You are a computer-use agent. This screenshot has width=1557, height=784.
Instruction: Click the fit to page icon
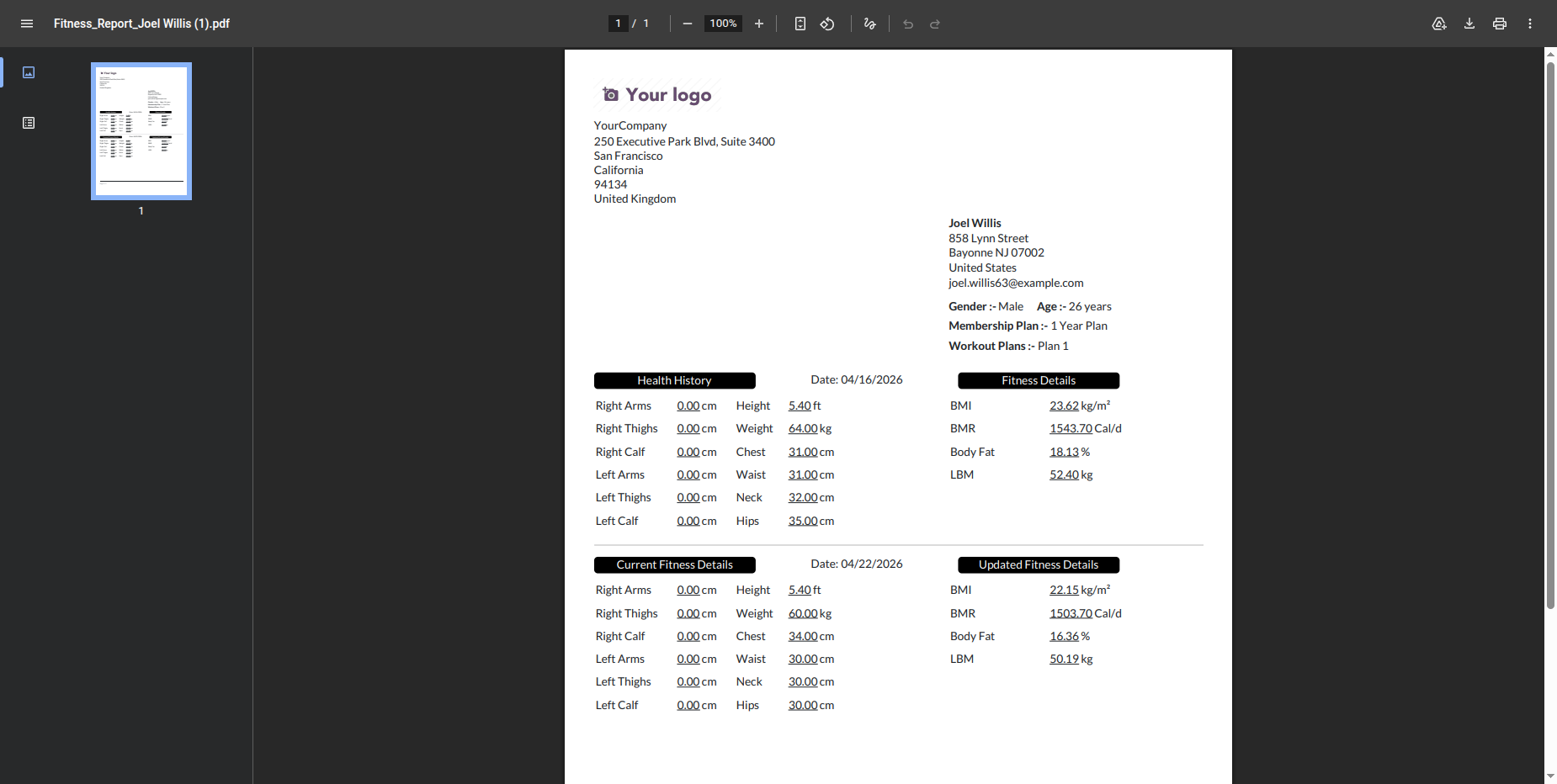click(x=800, y=24)
